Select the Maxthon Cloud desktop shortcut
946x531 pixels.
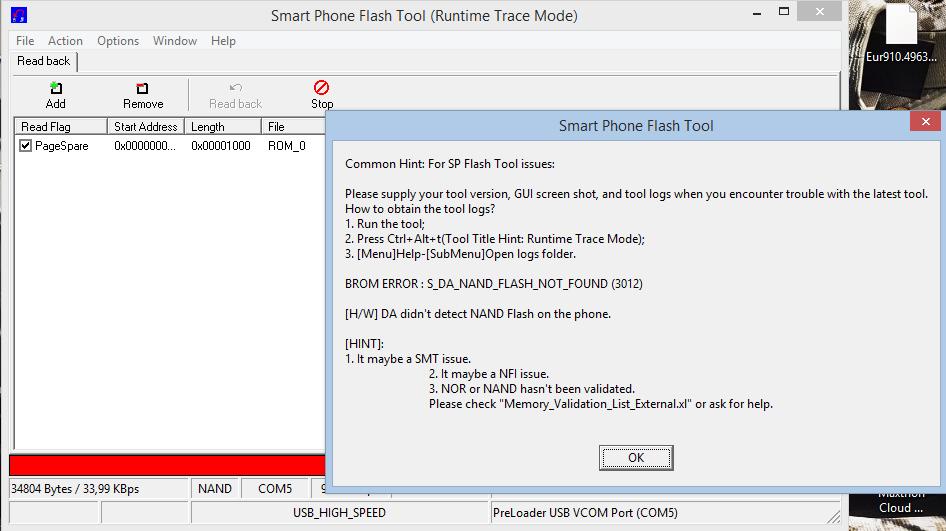tap(901, 504)
